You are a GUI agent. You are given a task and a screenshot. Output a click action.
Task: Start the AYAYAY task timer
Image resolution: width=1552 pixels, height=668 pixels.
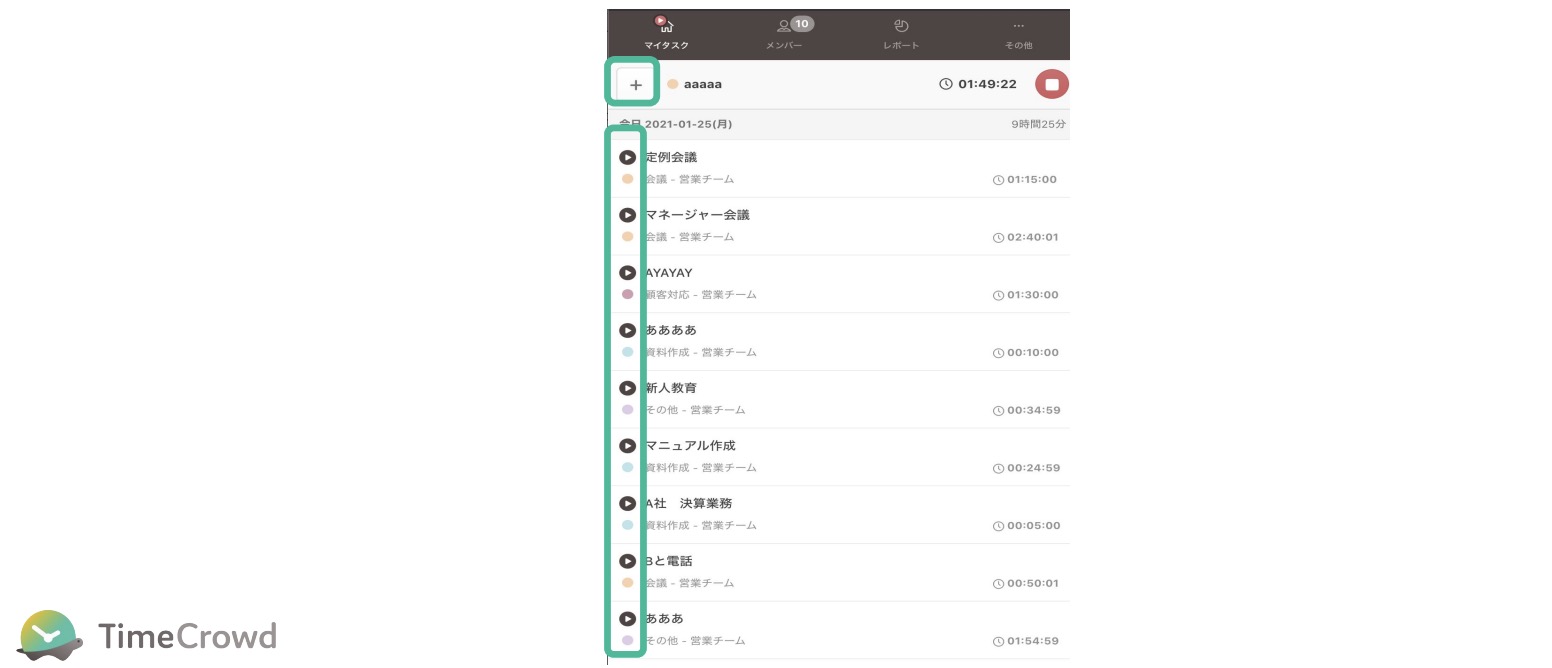pyautogui.click(x=627, y=273)
